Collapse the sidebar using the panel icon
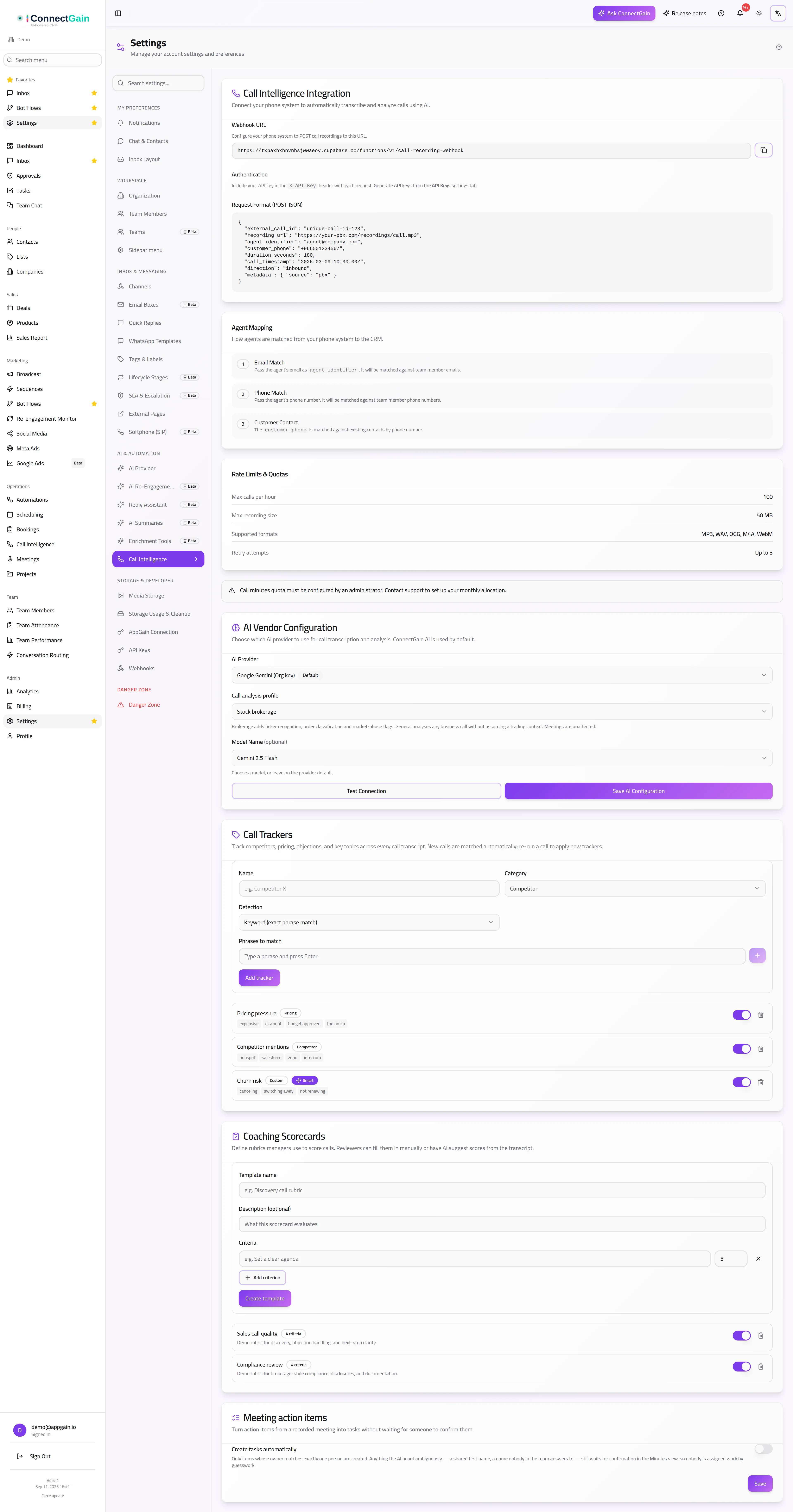 (118, 13)
